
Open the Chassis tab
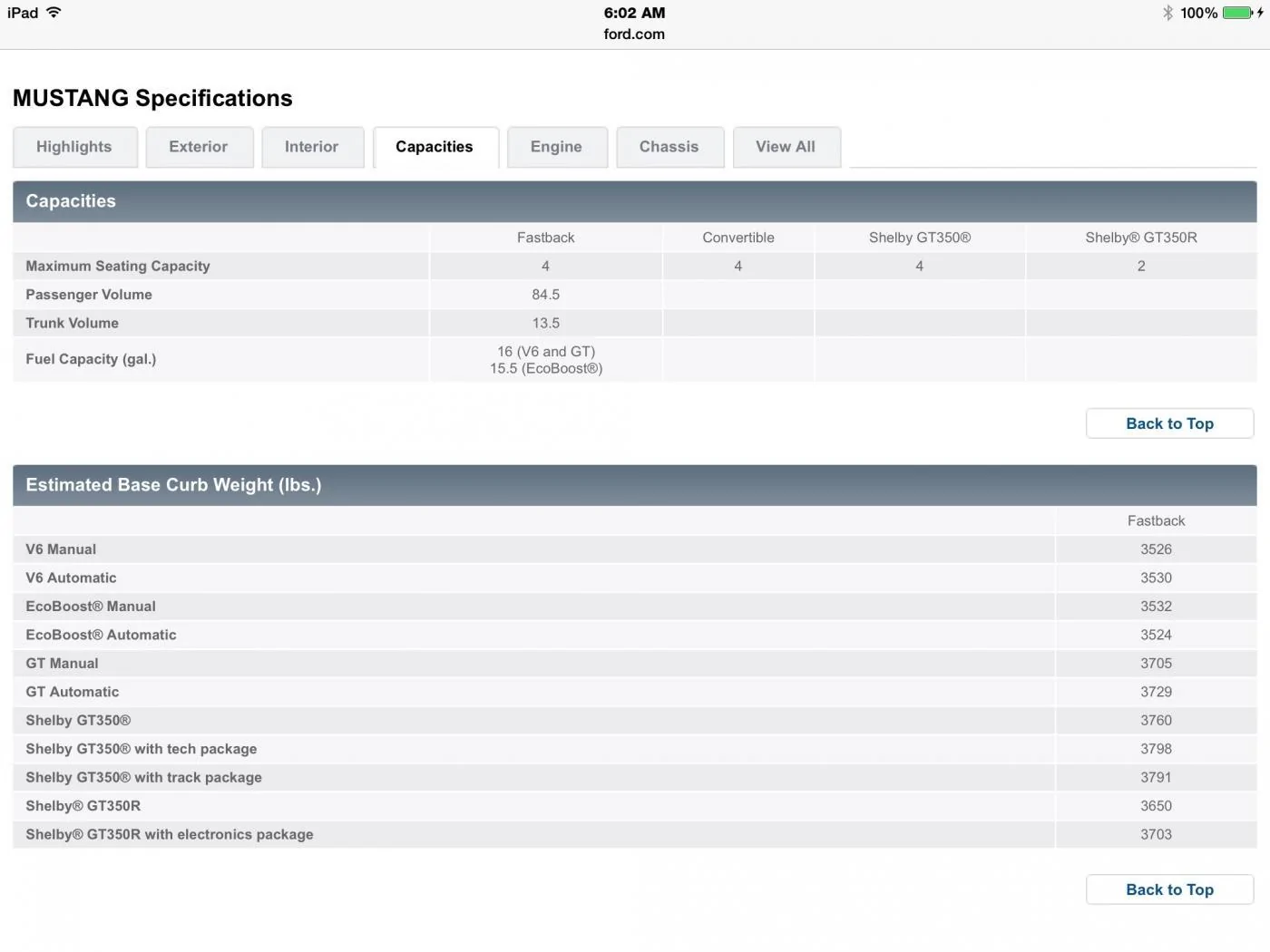669,147
